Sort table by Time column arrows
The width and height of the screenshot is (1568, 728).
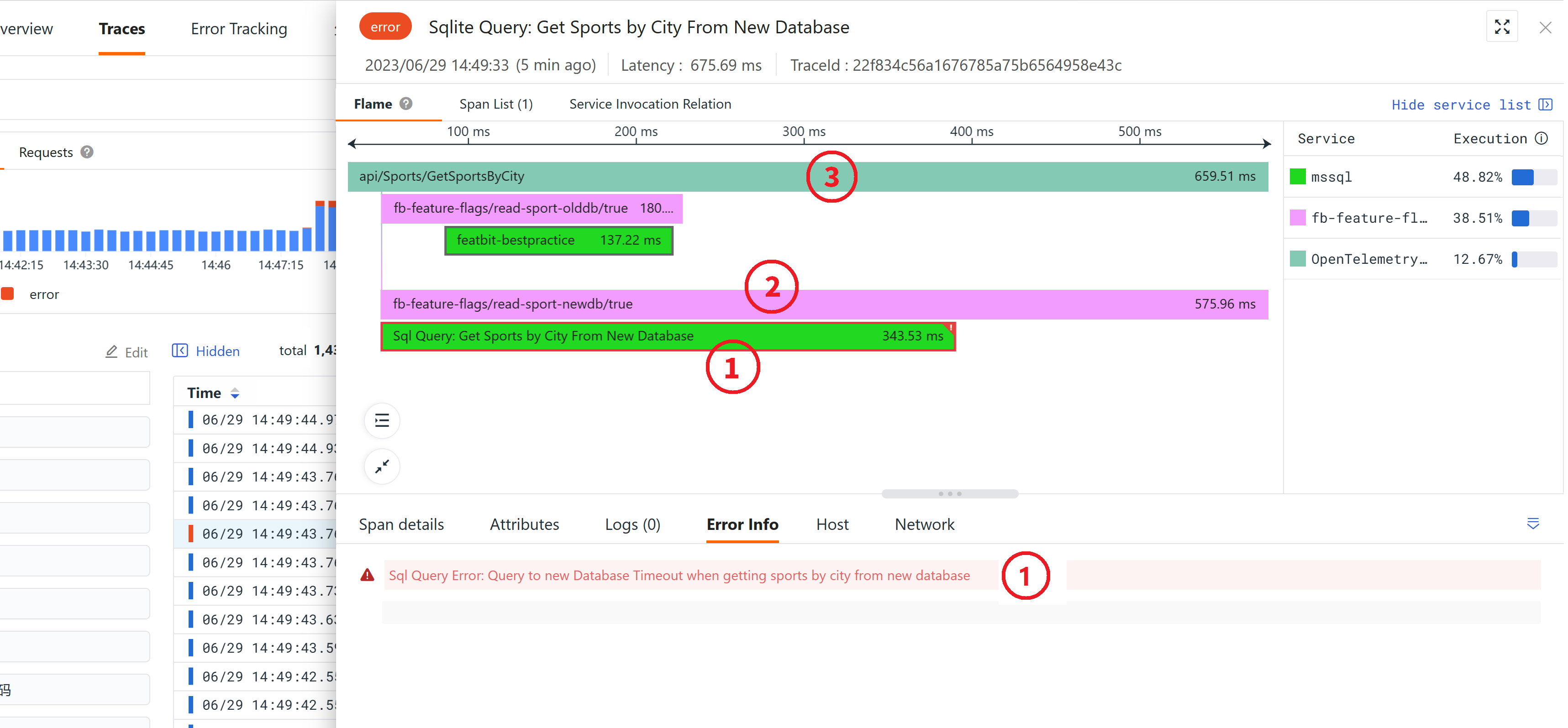(x=235, y=393)
